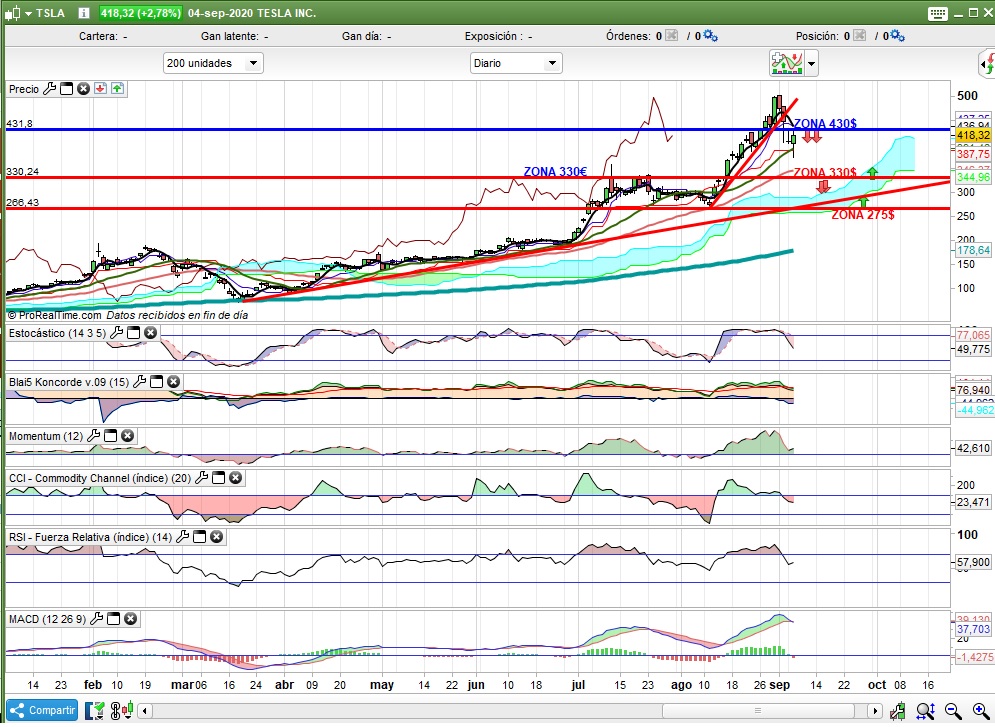Image resolution: width=995 pixels, height=727 pixels.
Task: Click the red down-arrow icon beside Precio
Action: pyautogui.click(x=100, y=89)
